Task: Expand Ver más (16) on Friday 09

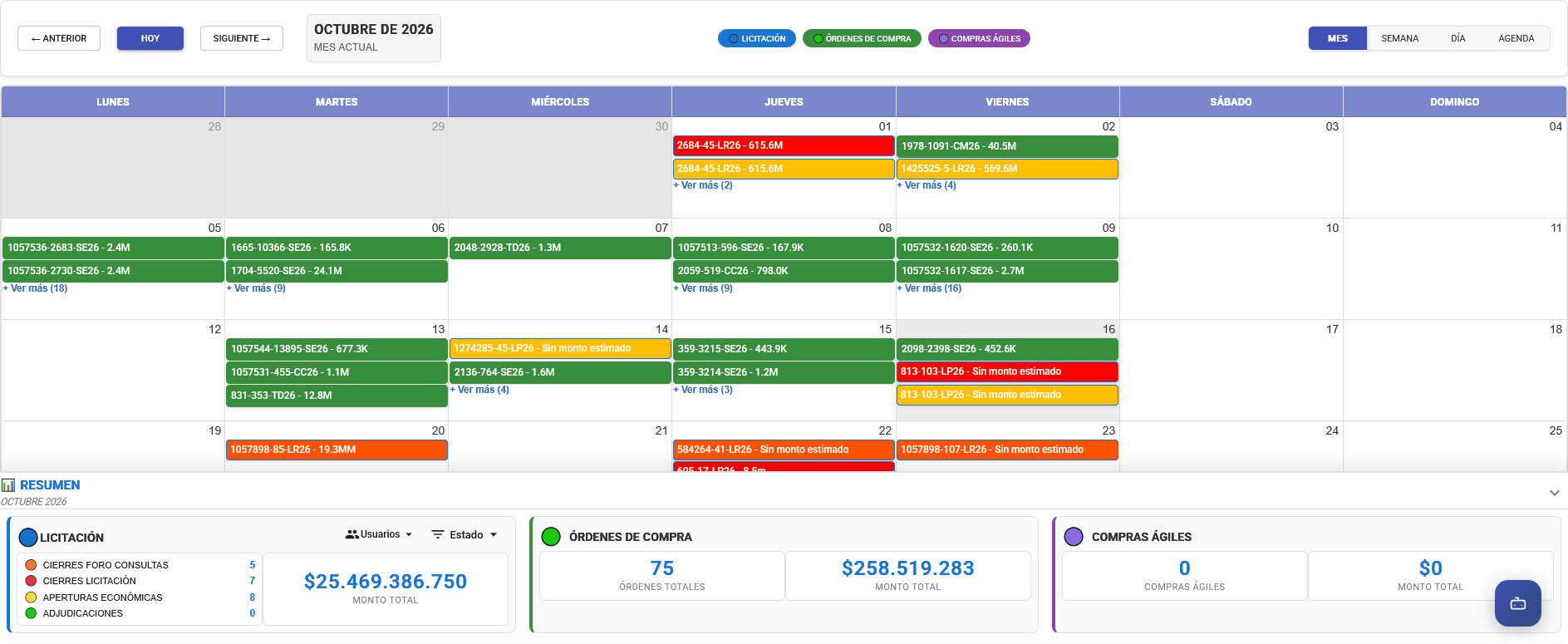Action: click(x=929, y=288)
